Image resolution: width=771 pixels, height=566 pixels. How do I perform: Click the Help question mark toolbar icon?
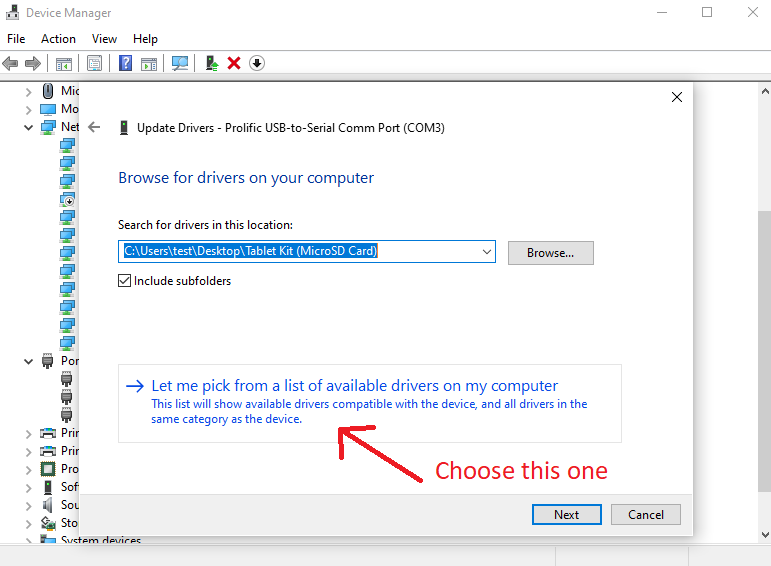(x=126, y=63)
